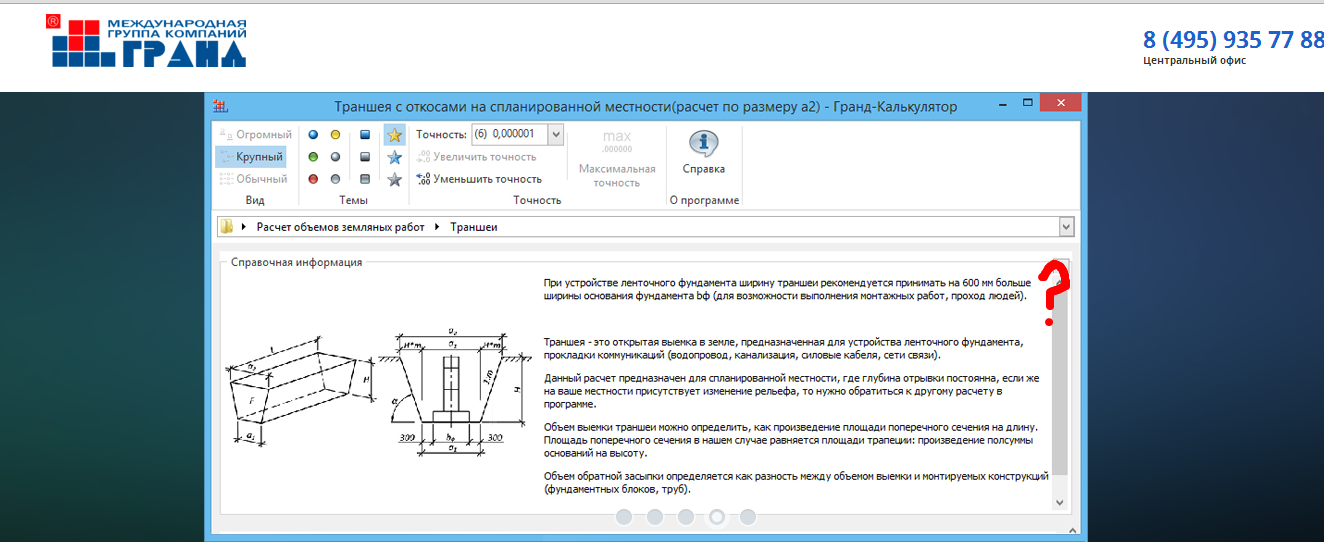Click Увеличить точность button

click(x=476, y=157)
